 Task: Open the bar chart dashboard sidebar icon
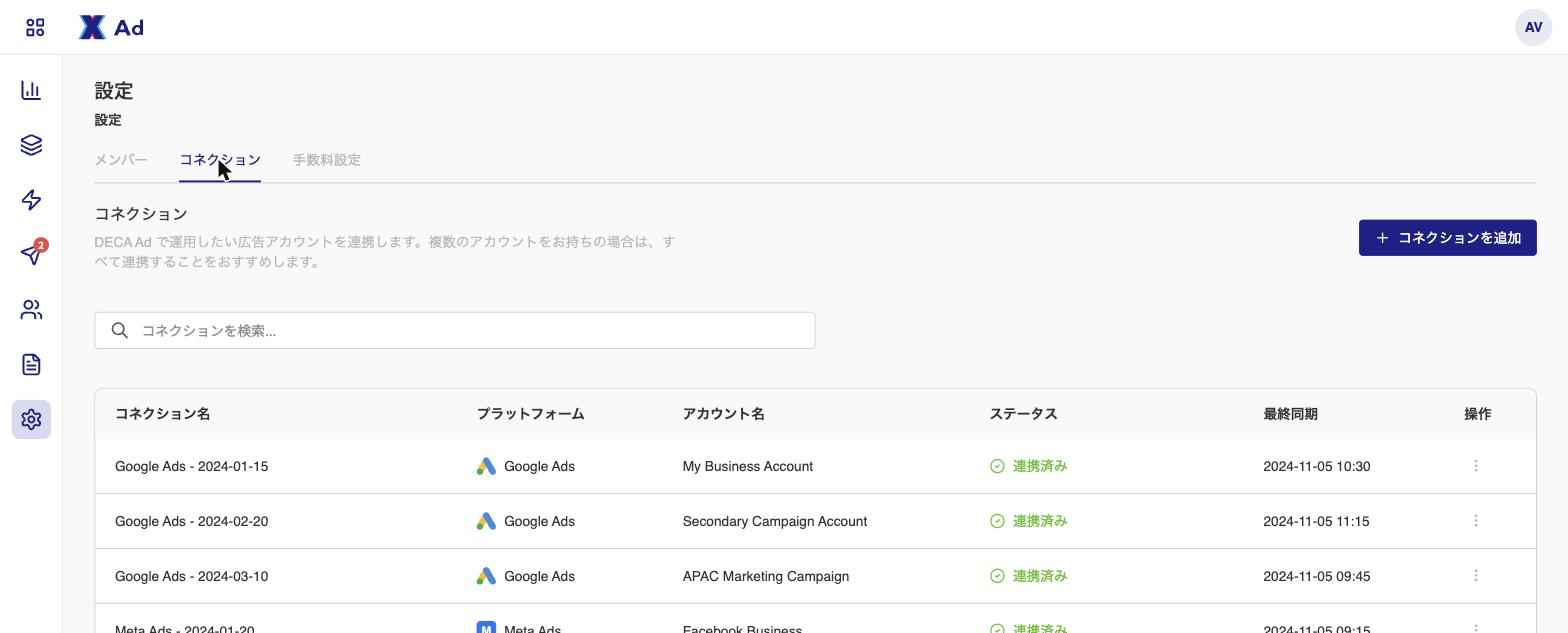(x=31, y=90)
